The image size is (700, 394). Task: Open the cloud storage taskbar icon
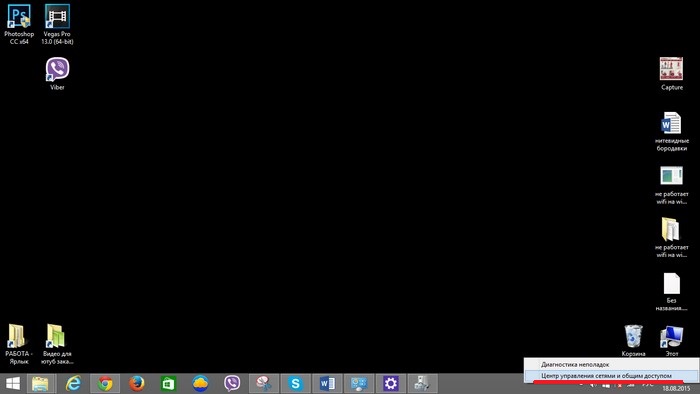[200, 383]
